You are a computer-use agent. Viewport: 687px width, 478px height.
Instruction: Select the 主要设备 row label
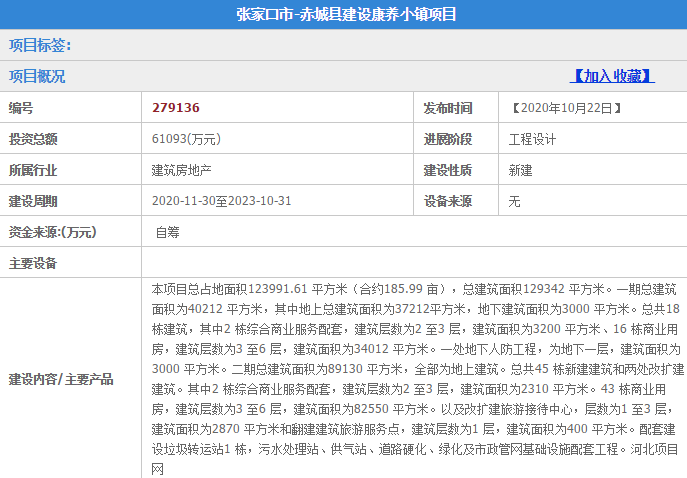point(33,262)
